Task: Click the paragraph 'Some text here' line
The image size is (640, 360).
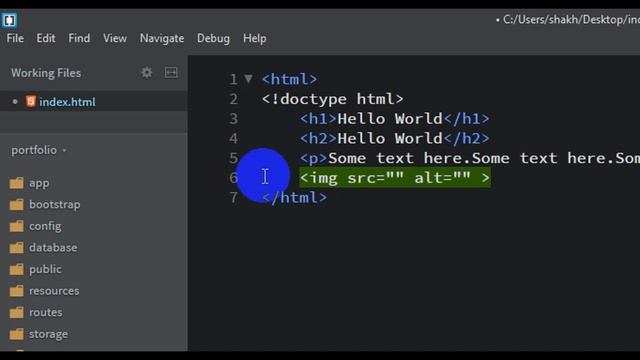Action: 470,158
